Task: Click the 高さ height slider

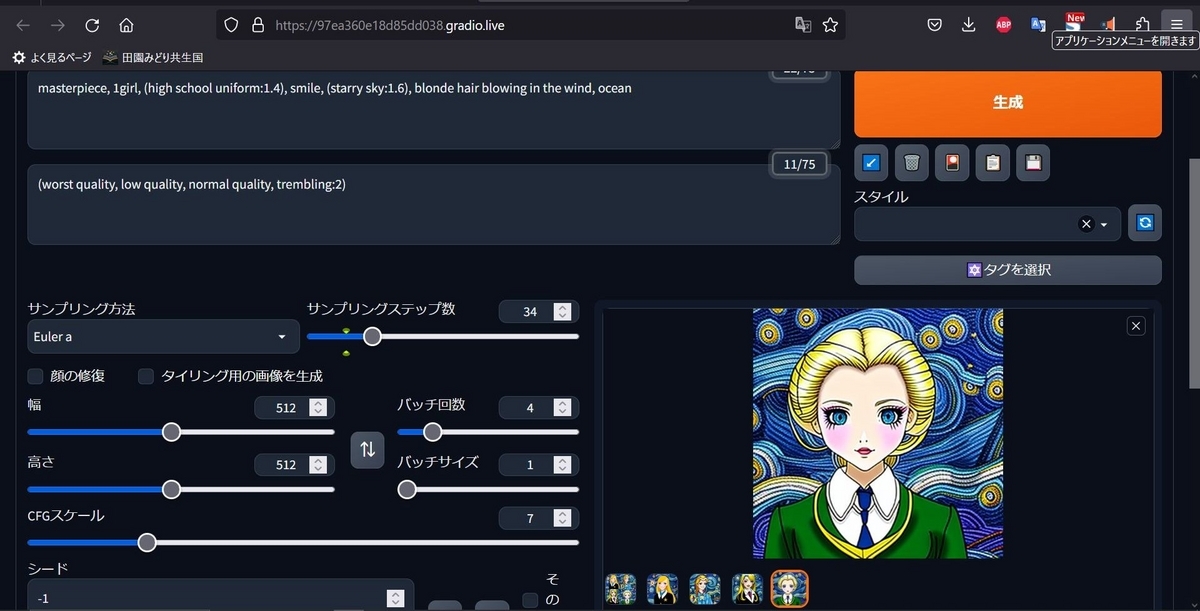Action: pyautogui.click(x=181, y=490)
